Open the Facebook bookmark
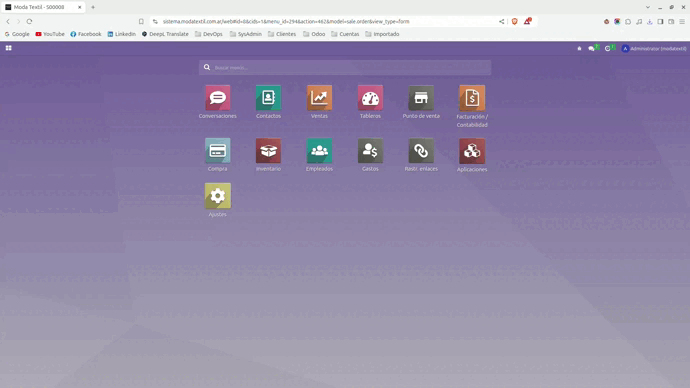The image size is (690, 388). click(86, 34)
